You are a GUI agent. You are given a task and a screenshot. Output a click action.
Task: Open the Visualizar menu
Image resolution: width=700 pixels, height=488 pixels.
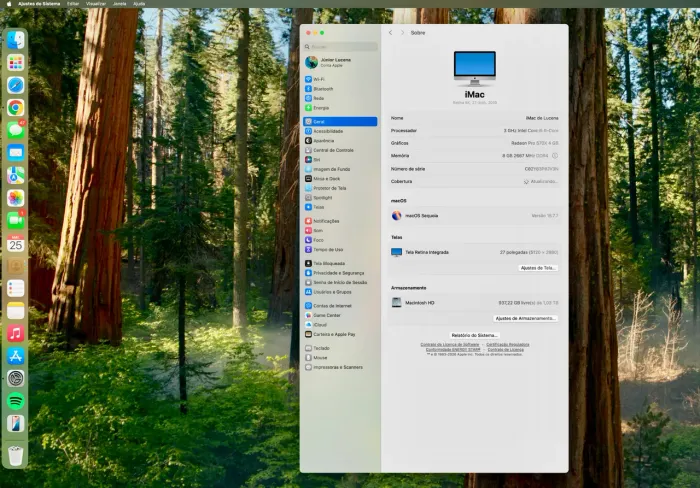coord(96,4)
